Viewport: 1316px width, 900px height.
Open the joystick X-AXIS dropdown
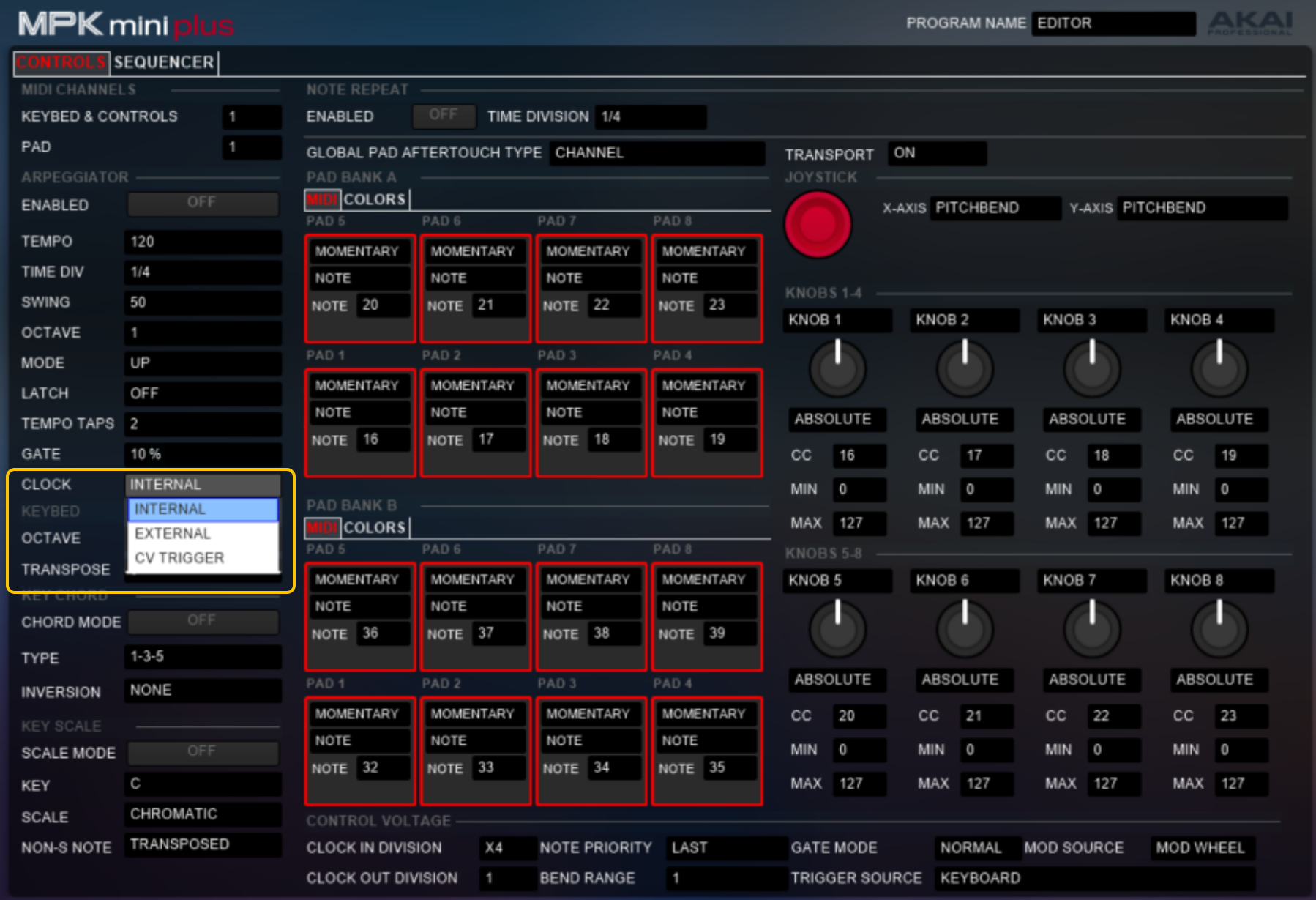pyautogui.click(x=995, y=208)
